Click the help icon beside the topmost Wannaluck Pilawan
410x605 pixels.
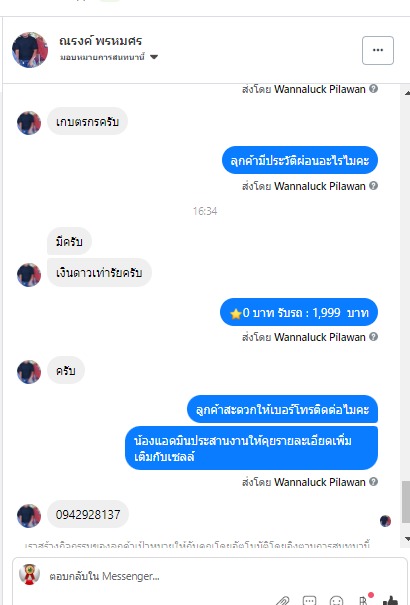[373, 88]
